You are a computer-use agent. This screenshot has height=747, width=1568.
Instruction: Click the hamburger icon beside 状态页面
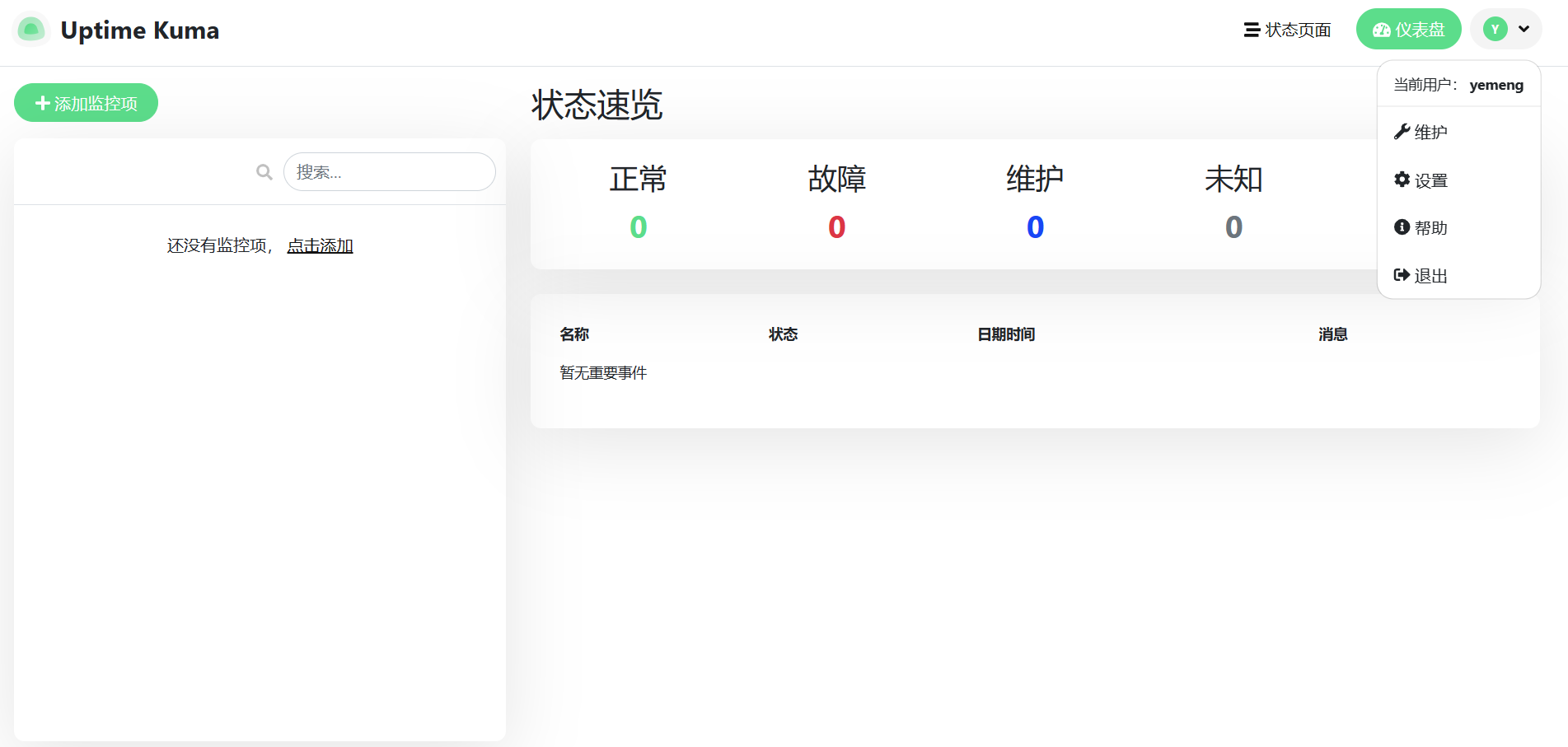click(x=1251, y=30)
